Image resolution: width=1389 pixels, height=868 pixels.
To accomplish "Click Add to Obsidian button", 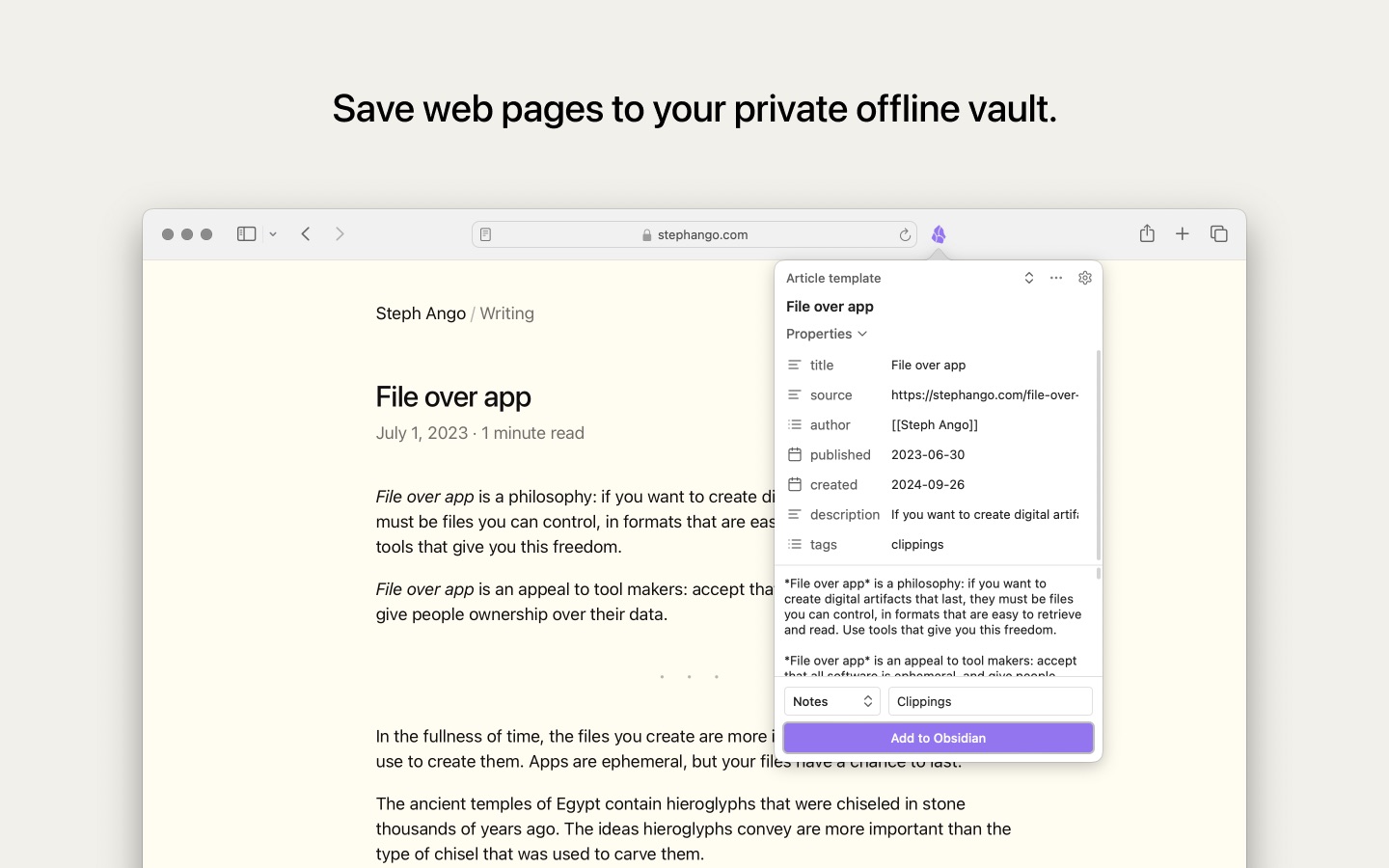I will point(939,738).
